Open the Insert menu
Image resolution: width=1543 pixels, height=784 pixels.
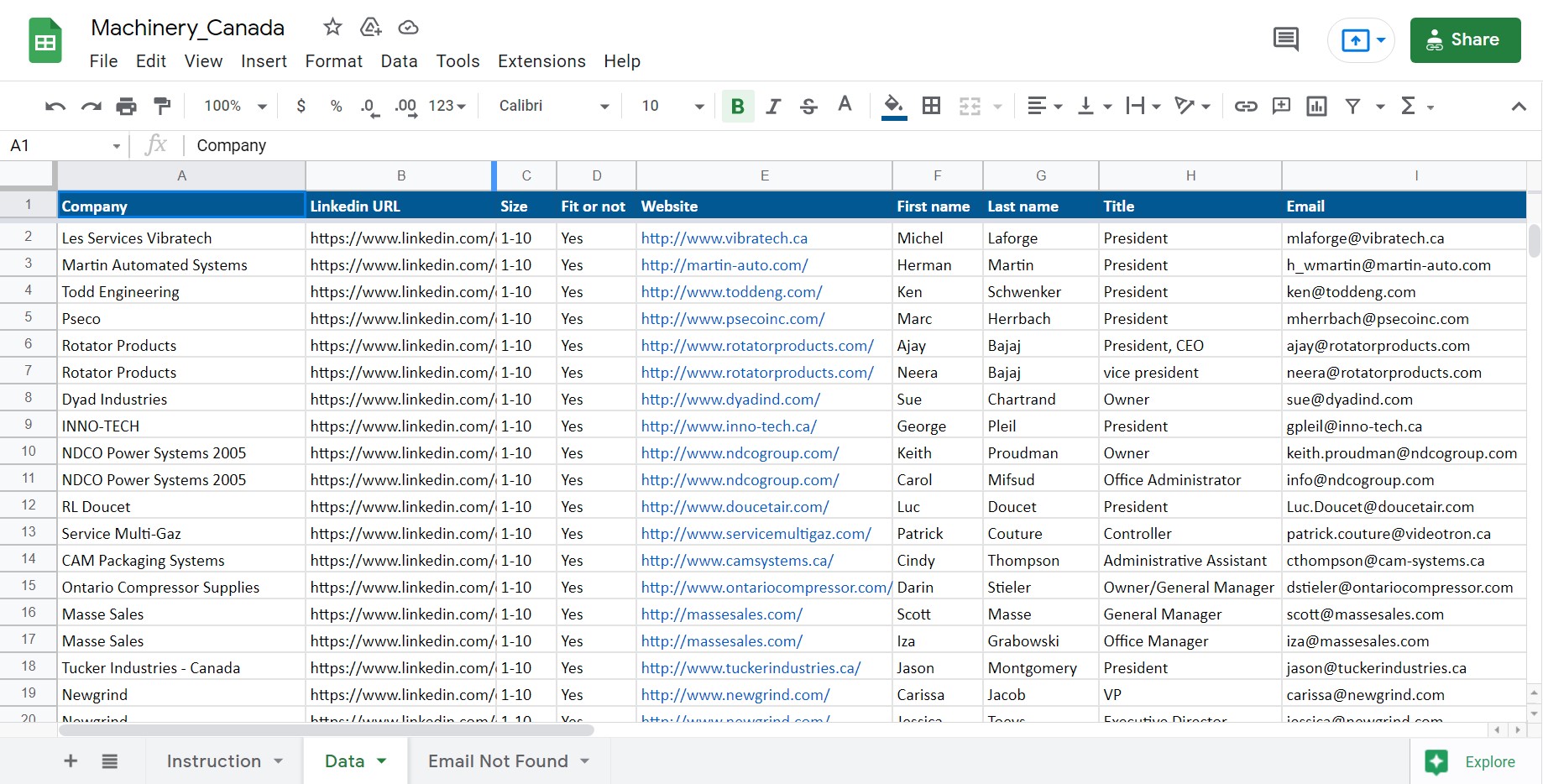point(264,61)
